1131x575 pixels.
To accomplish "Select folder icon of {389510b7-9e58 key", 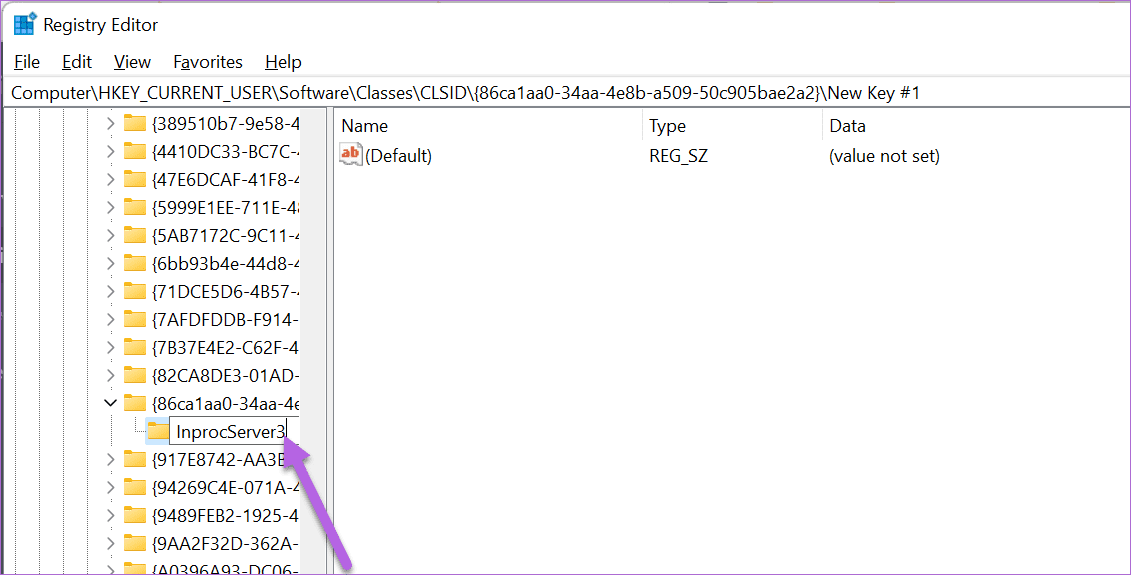I will tap(135, 123).
